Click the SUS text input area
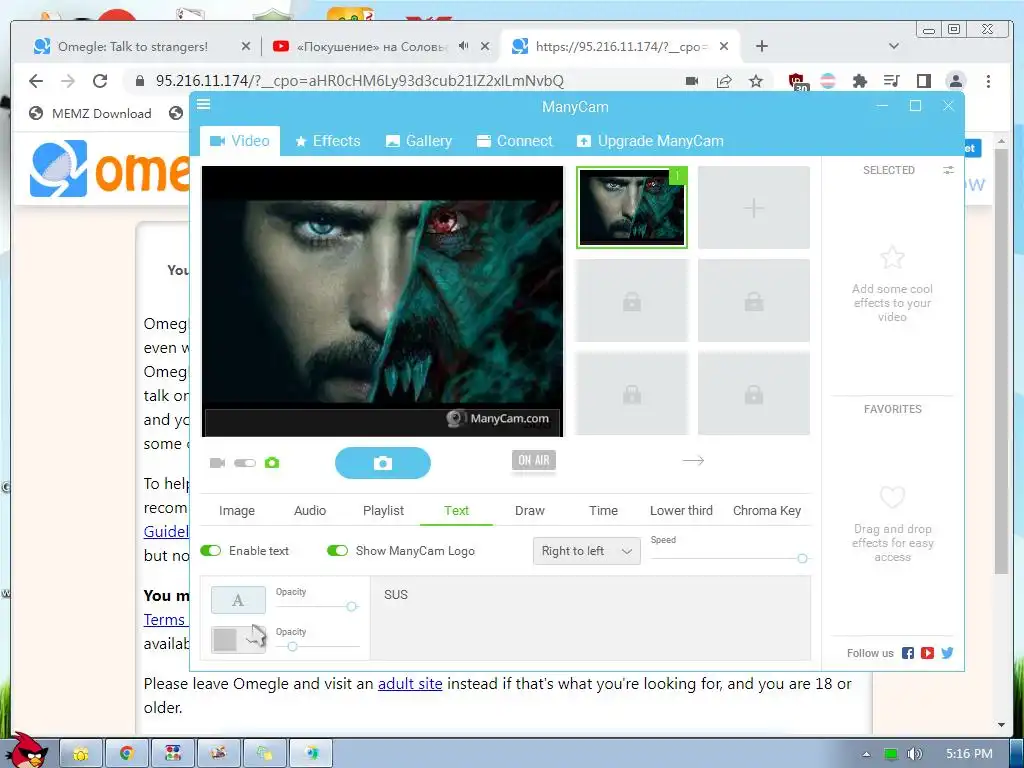The width and height of the screenshot is (1024, 768). click(x=591, y=618)
